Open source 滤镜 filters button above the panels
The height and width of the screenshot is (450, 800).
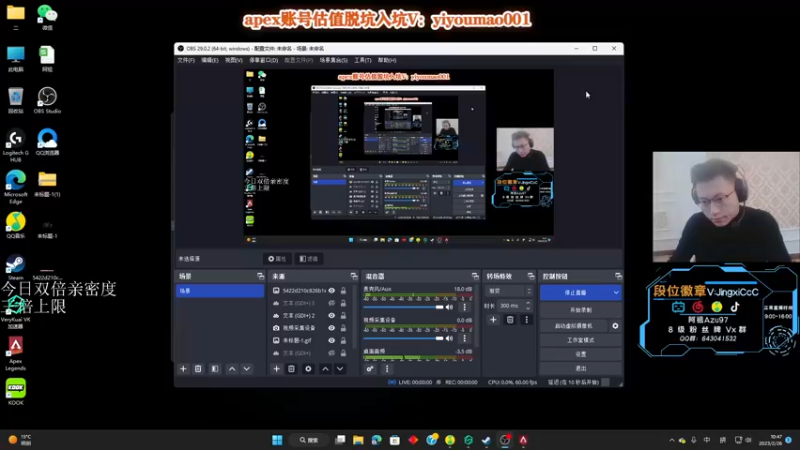pos(309,259)
